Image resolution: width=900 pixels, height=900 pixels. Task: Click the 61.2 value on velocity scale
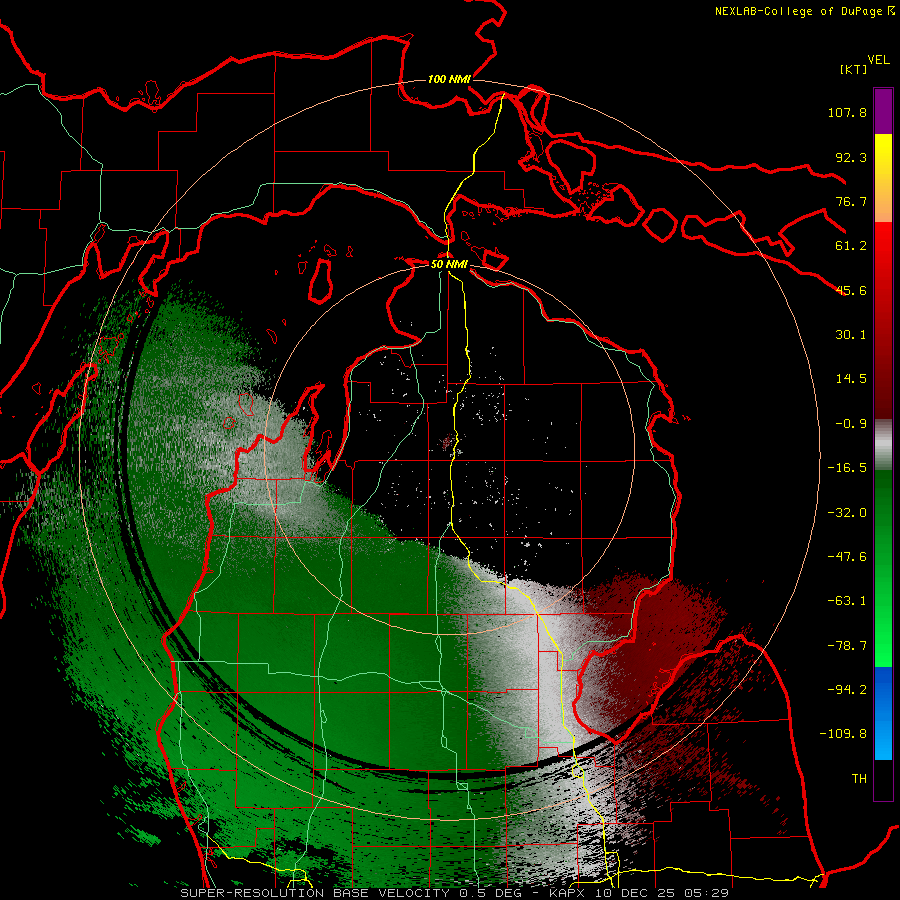coord(851,246)
